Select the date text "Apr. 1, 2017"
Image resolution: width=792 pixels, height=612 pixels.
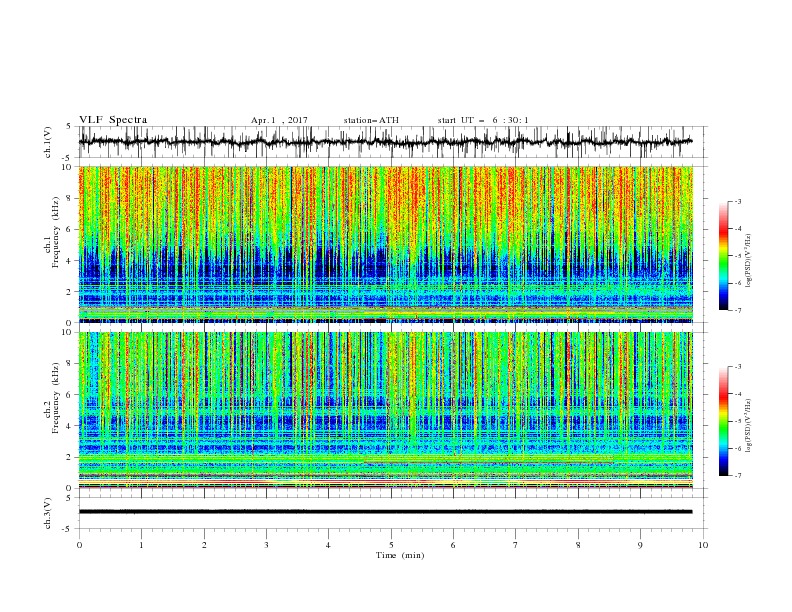coord(279,120)
